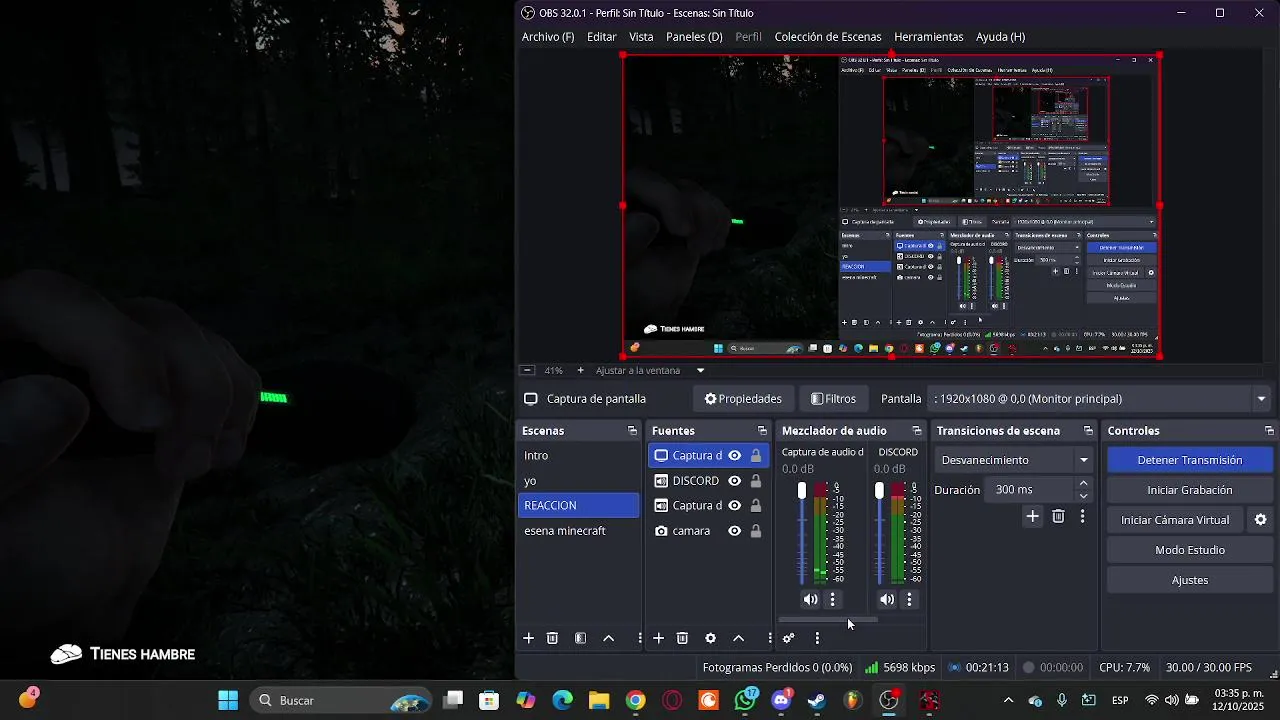Open transition properties three-dot menu
This screenshot has height=720, width=1280.
coord(1082,516)
